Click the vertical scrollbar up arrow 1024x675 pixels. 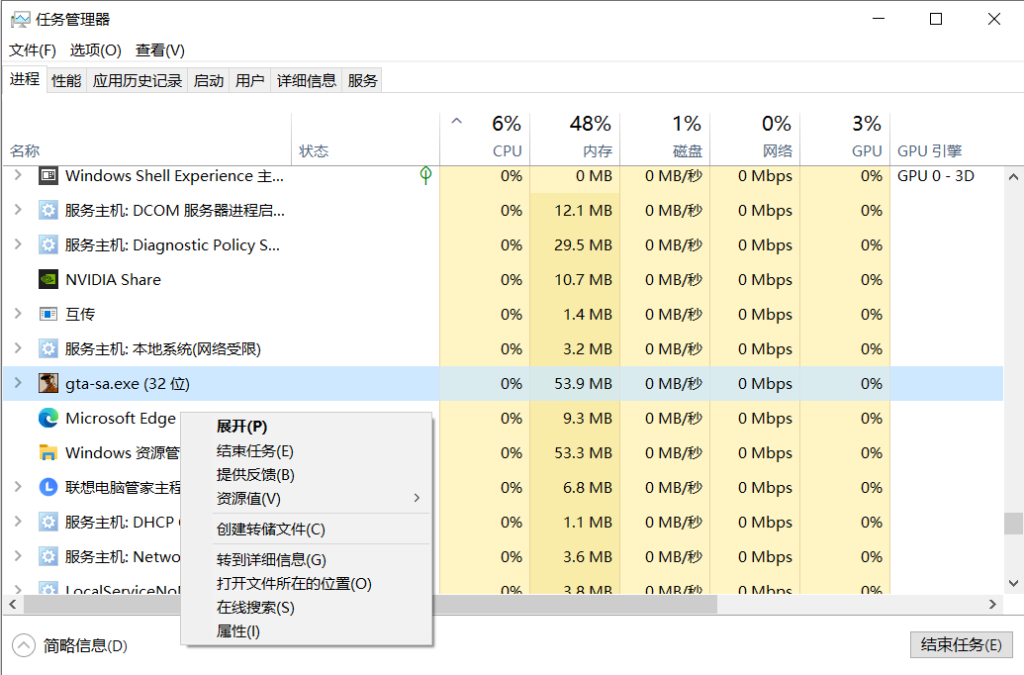coord(1013,175)
